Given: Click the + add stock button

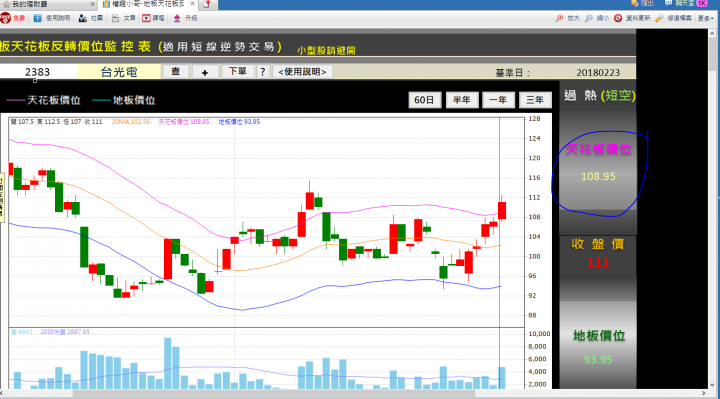Looking at the screenshot, I should pos(205,72).
